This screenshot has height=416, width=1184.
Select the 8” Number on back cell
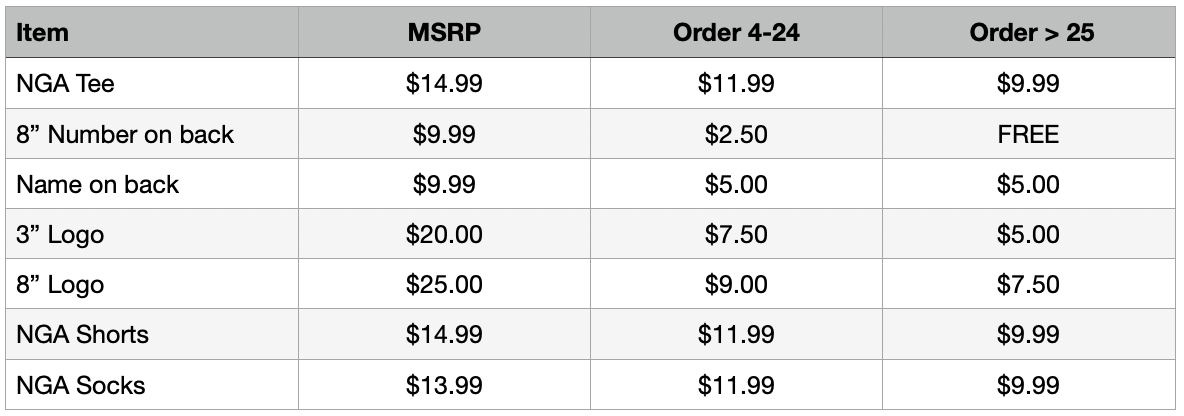(x=125, y=134)
